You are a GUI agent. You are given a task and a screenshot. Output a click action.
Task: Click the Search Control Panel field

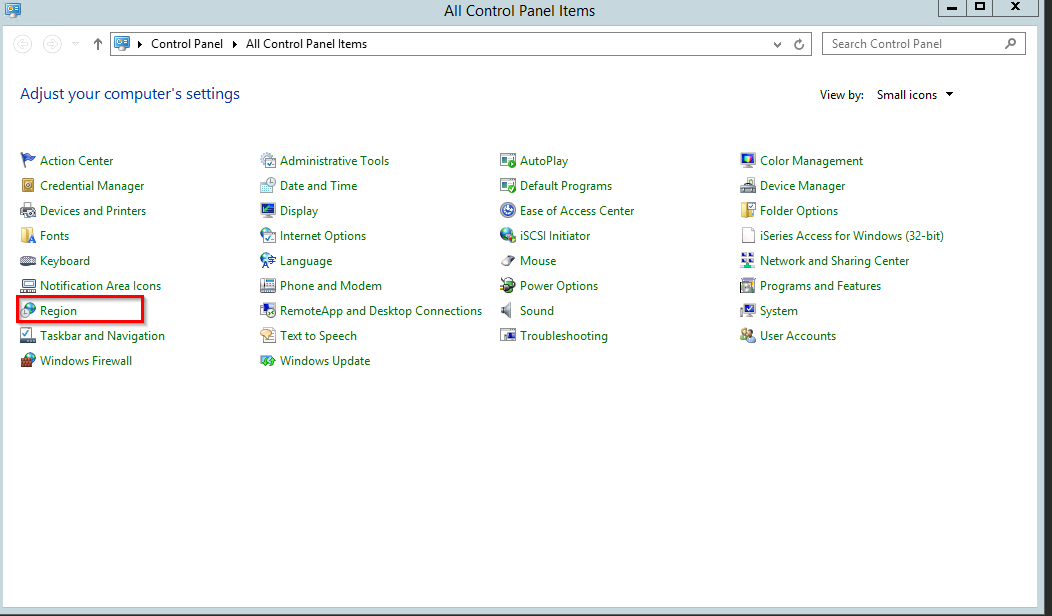(x=915, y=44)
